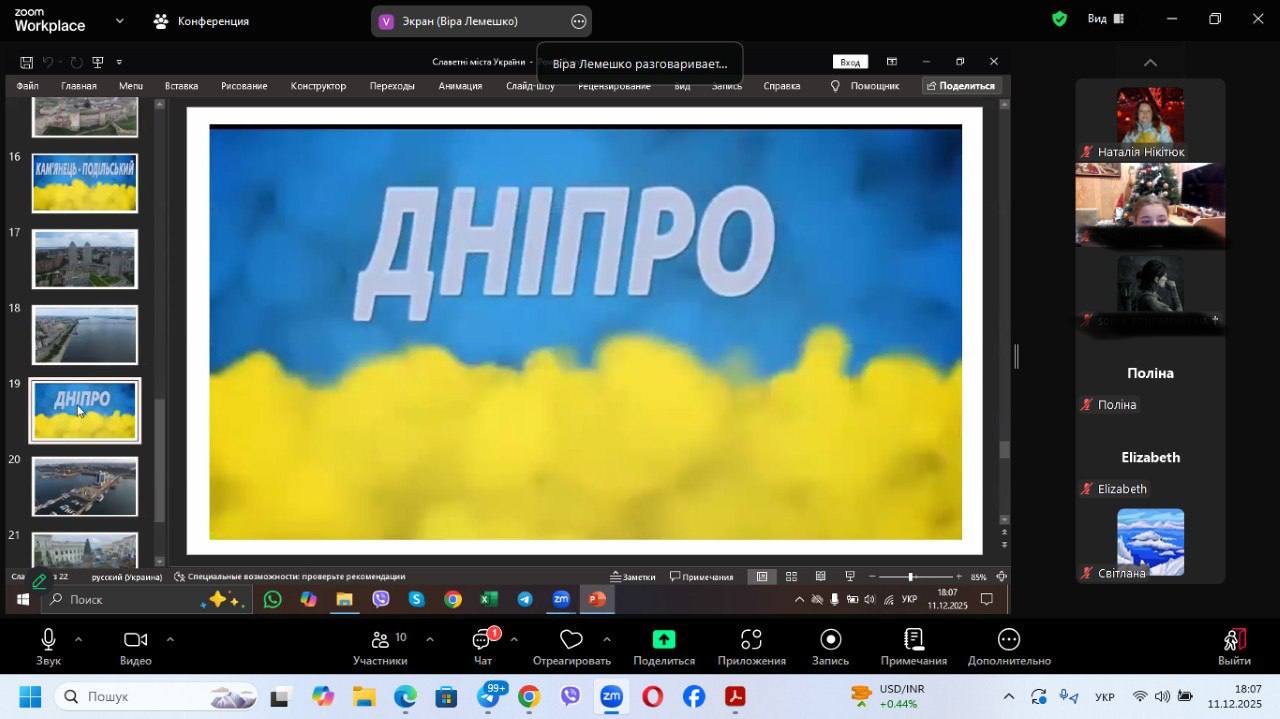This screenshot has height=719, width=1280.
Task: Open the Вставка ribbon tab
Action: (181, 86)
